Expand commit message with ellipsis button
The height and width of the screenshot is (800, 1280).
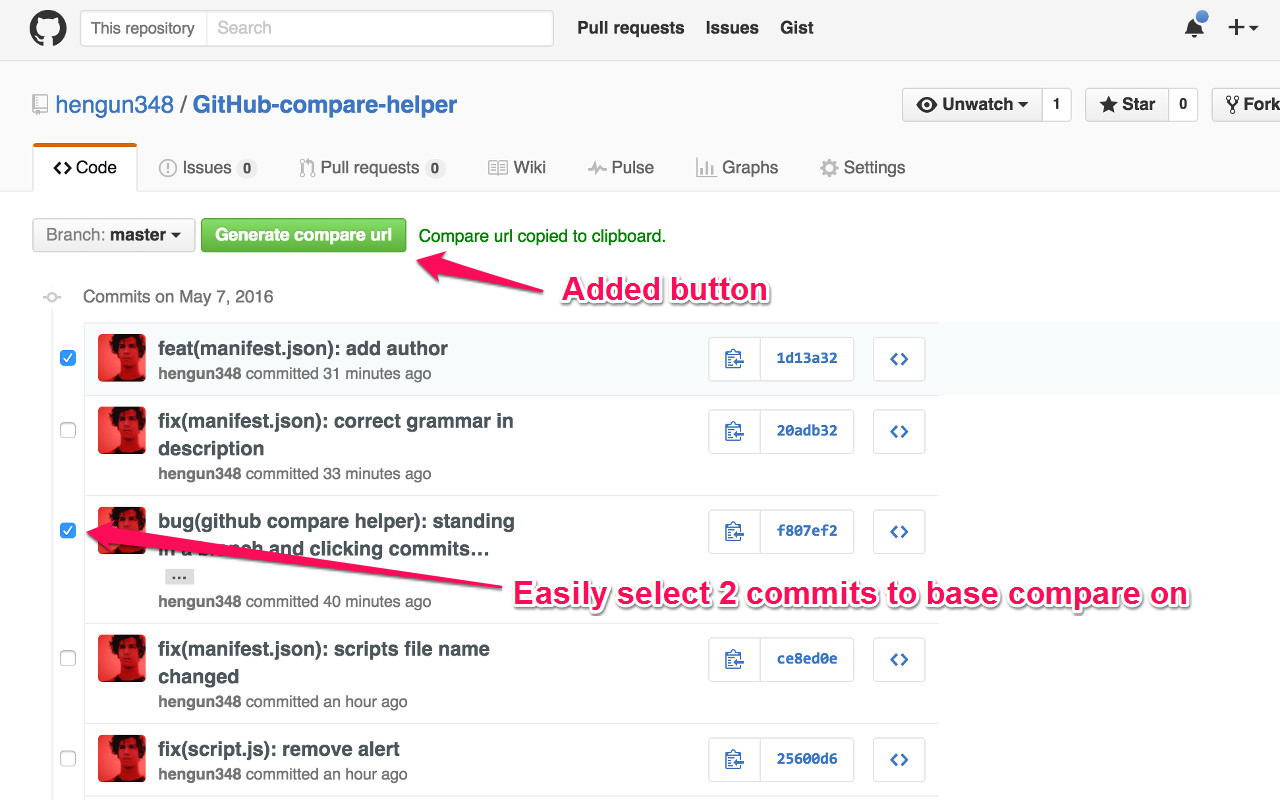pyautogui.click(x=180, y=577)
